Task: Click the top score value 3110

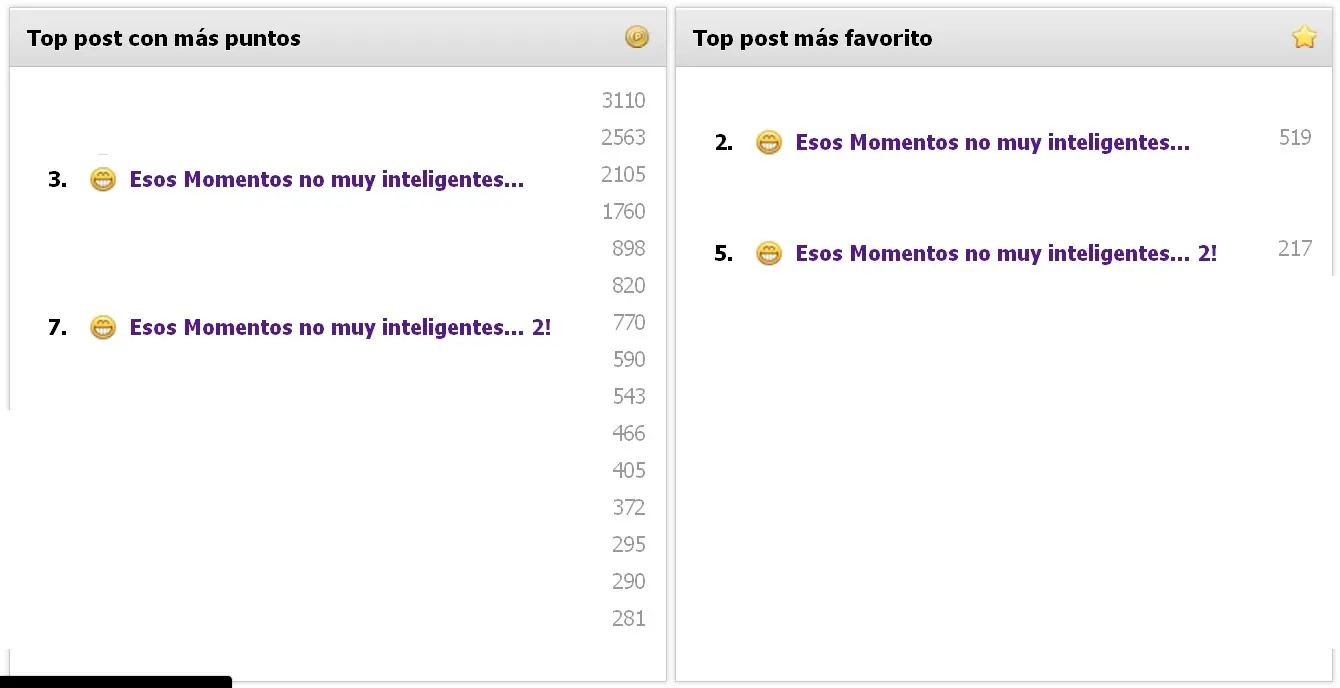Action: (x=623, y=100)
